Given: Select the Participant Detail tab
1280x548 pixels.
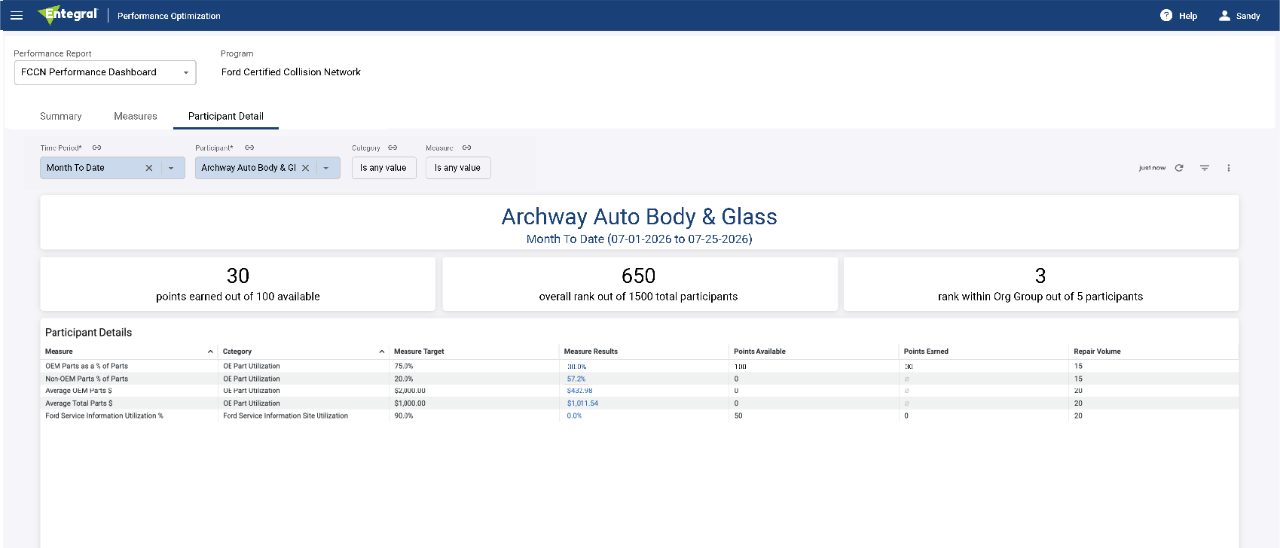Looking at the screenshot, I should point(226,116).
